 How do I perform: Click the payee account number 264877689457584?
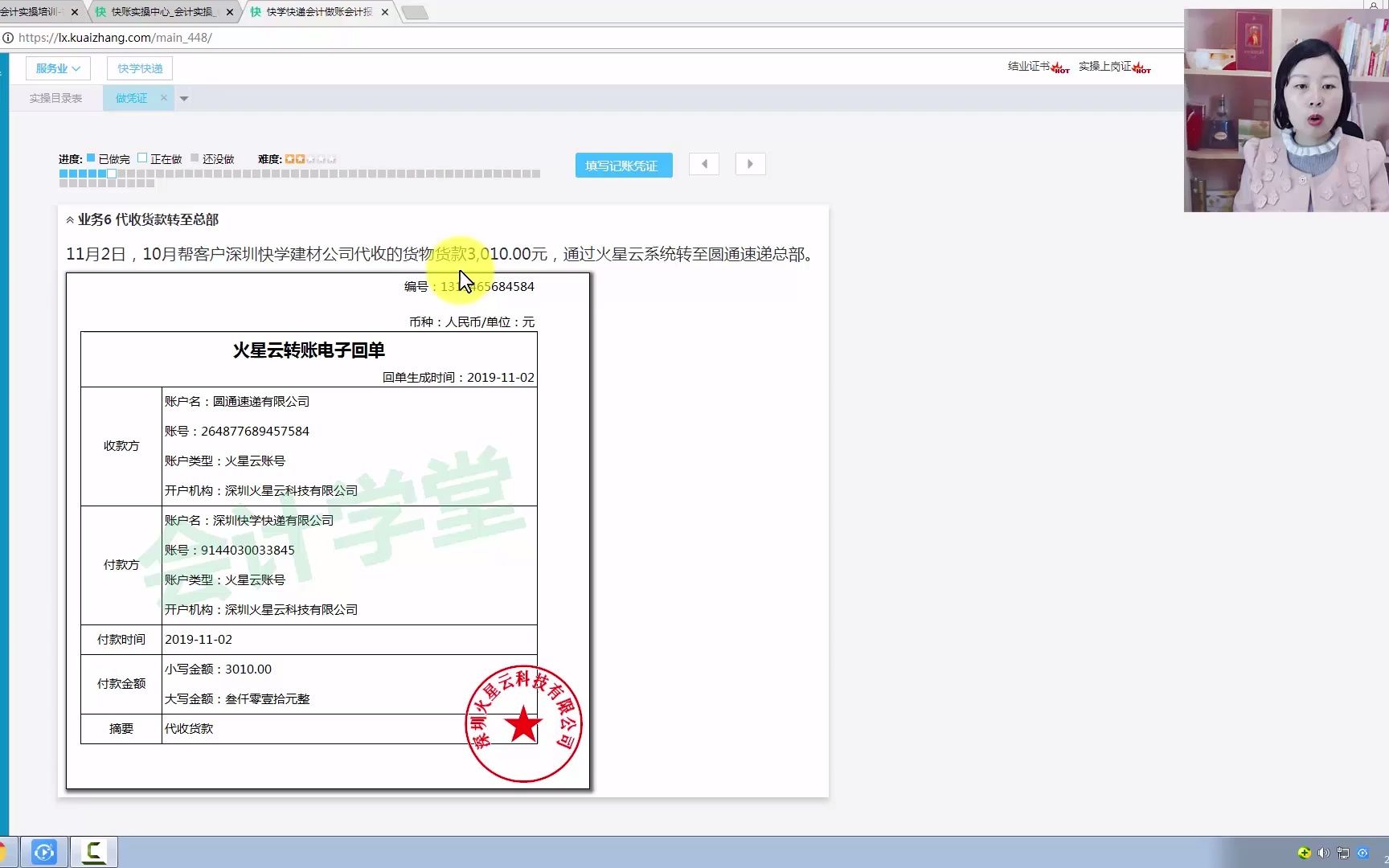click(255, 432)
